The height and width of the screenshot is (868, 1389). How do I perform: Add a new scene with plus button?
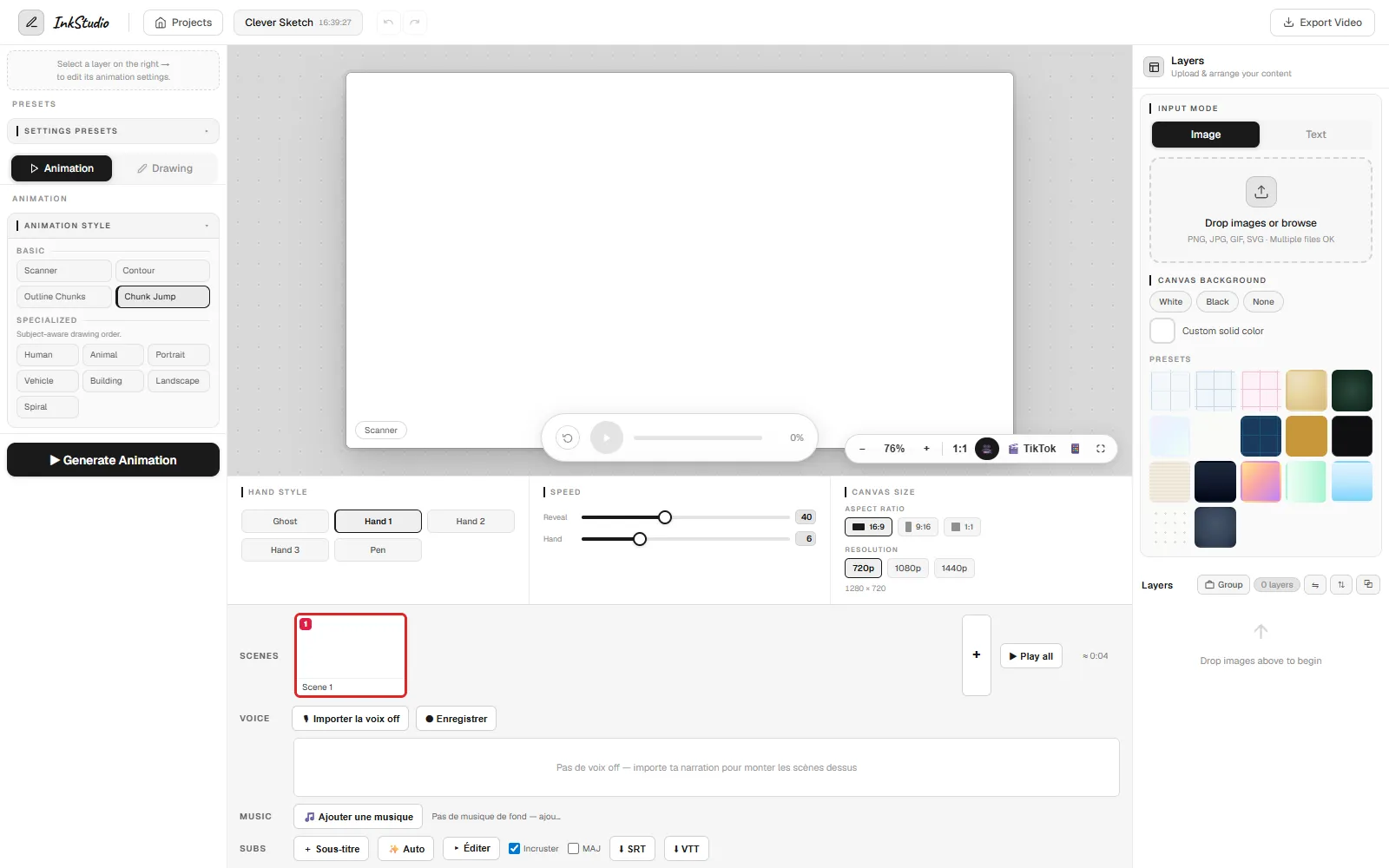point(977,655)
